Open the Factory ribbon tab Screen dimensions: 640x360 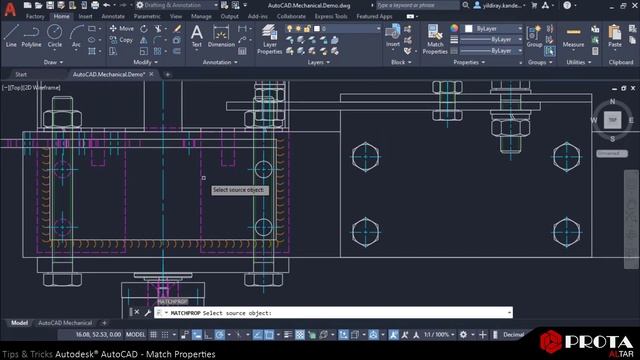(x=35, y=16)
